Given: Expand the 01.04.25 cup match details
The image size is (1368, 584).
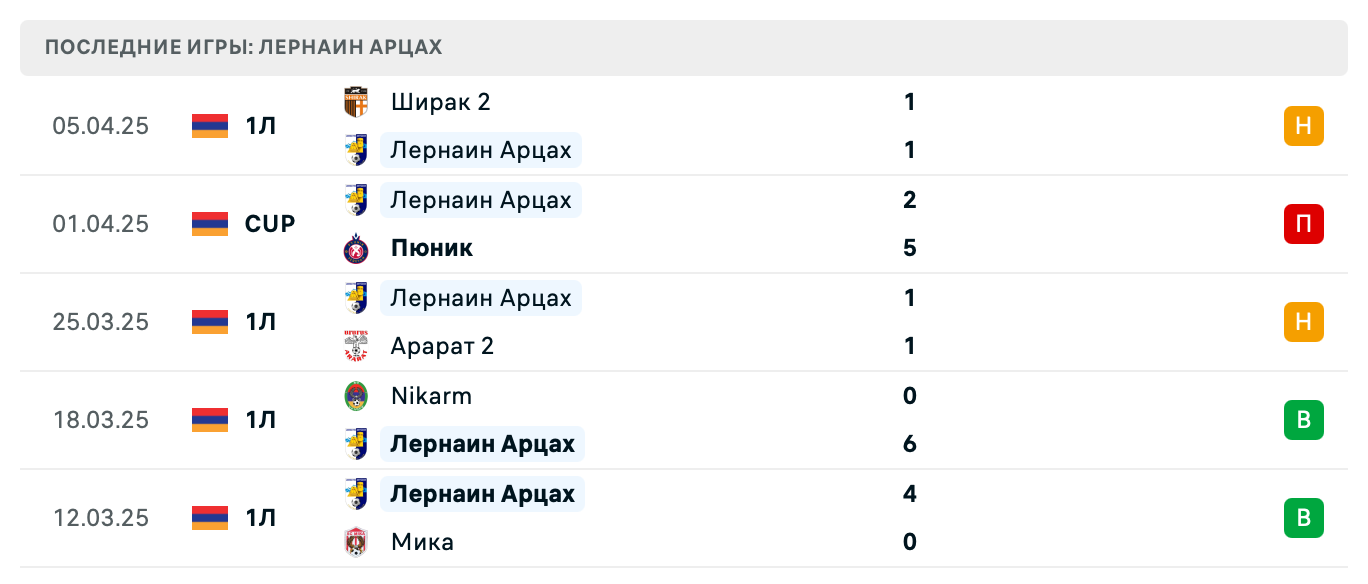Looking at the screenshot, I should pos(700,224).
